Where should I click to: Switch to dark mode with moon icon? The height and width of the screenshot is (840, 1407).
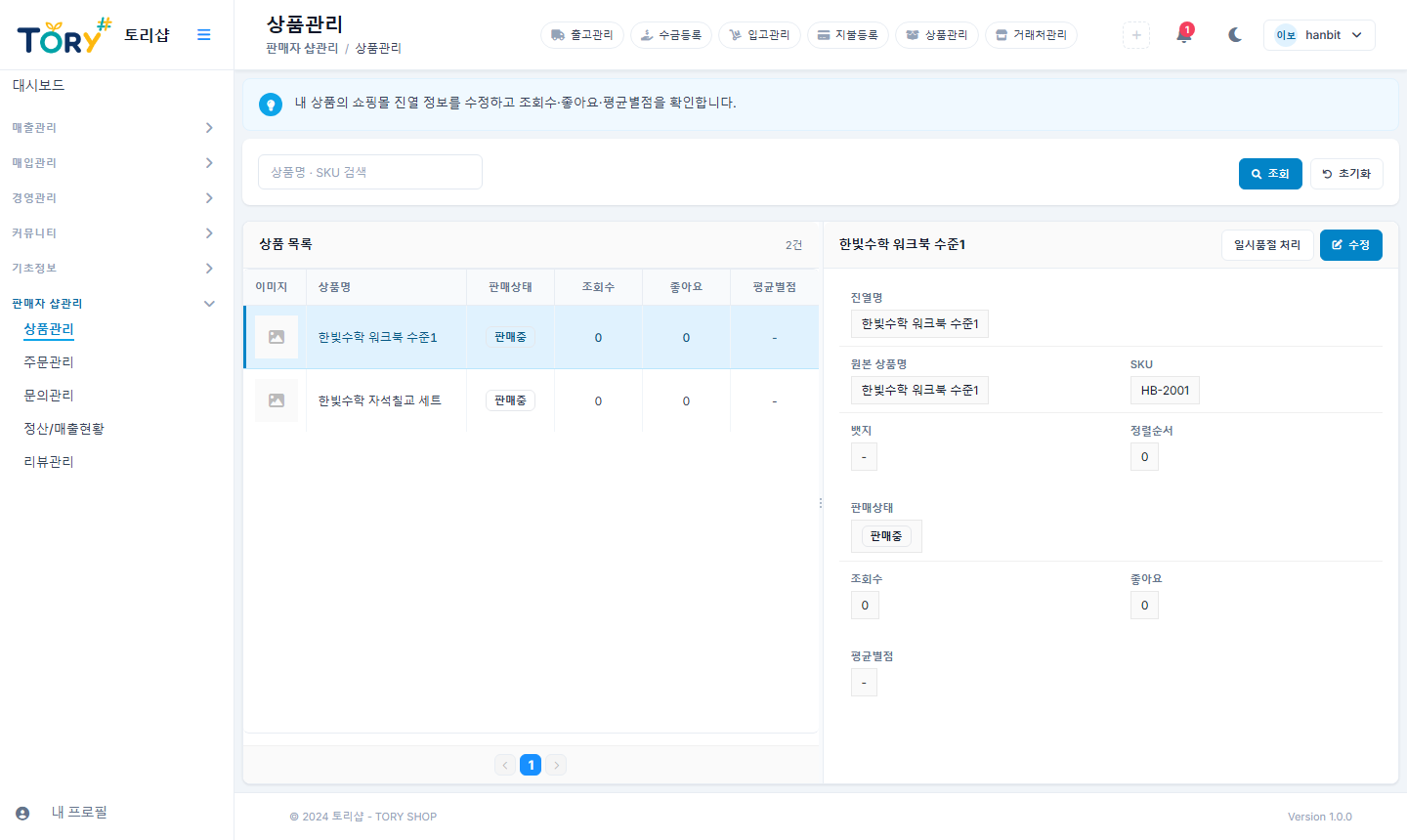(1235, 35)
